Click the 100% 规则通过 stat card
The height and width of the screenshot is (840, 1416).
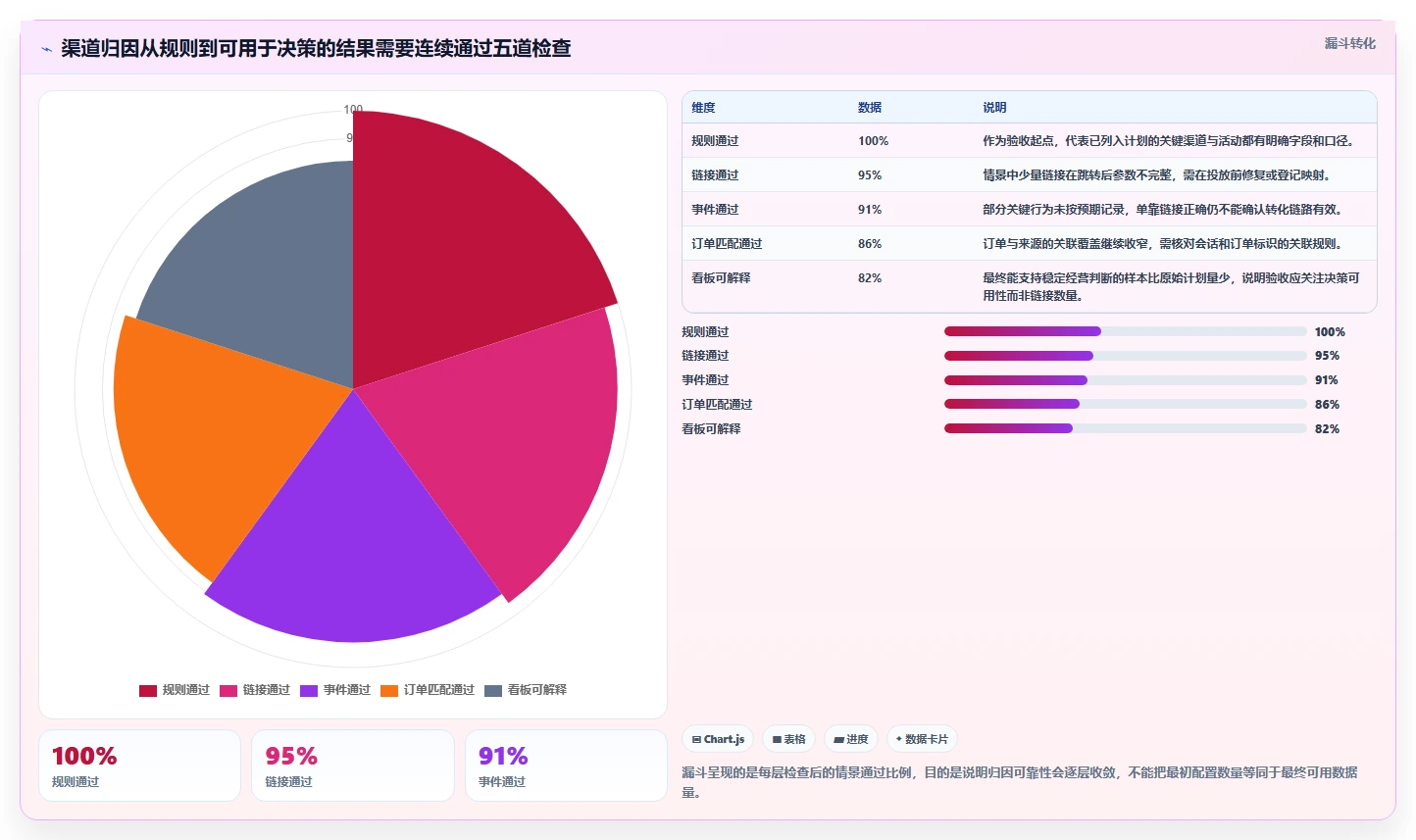point(139,766)
